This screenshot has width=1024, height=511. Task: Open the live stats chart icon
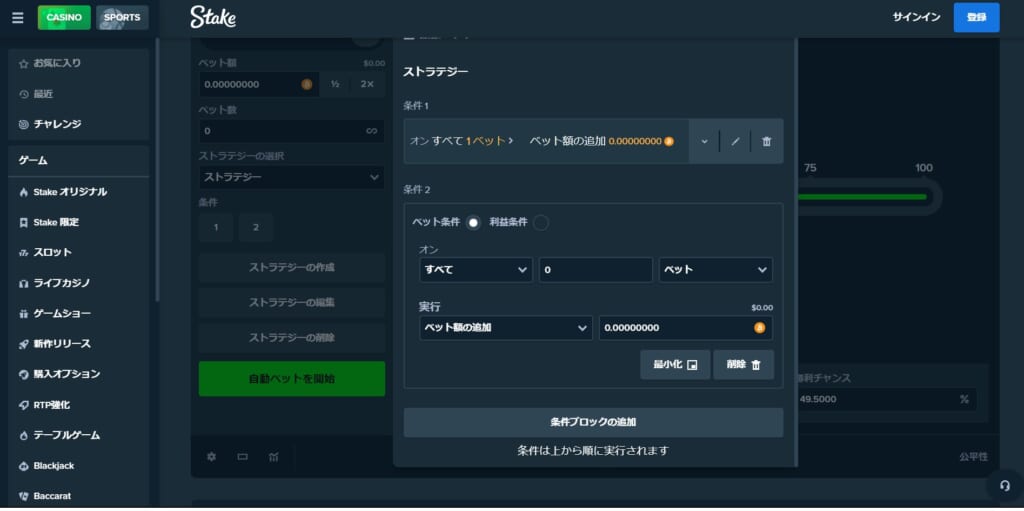(274, 457)
